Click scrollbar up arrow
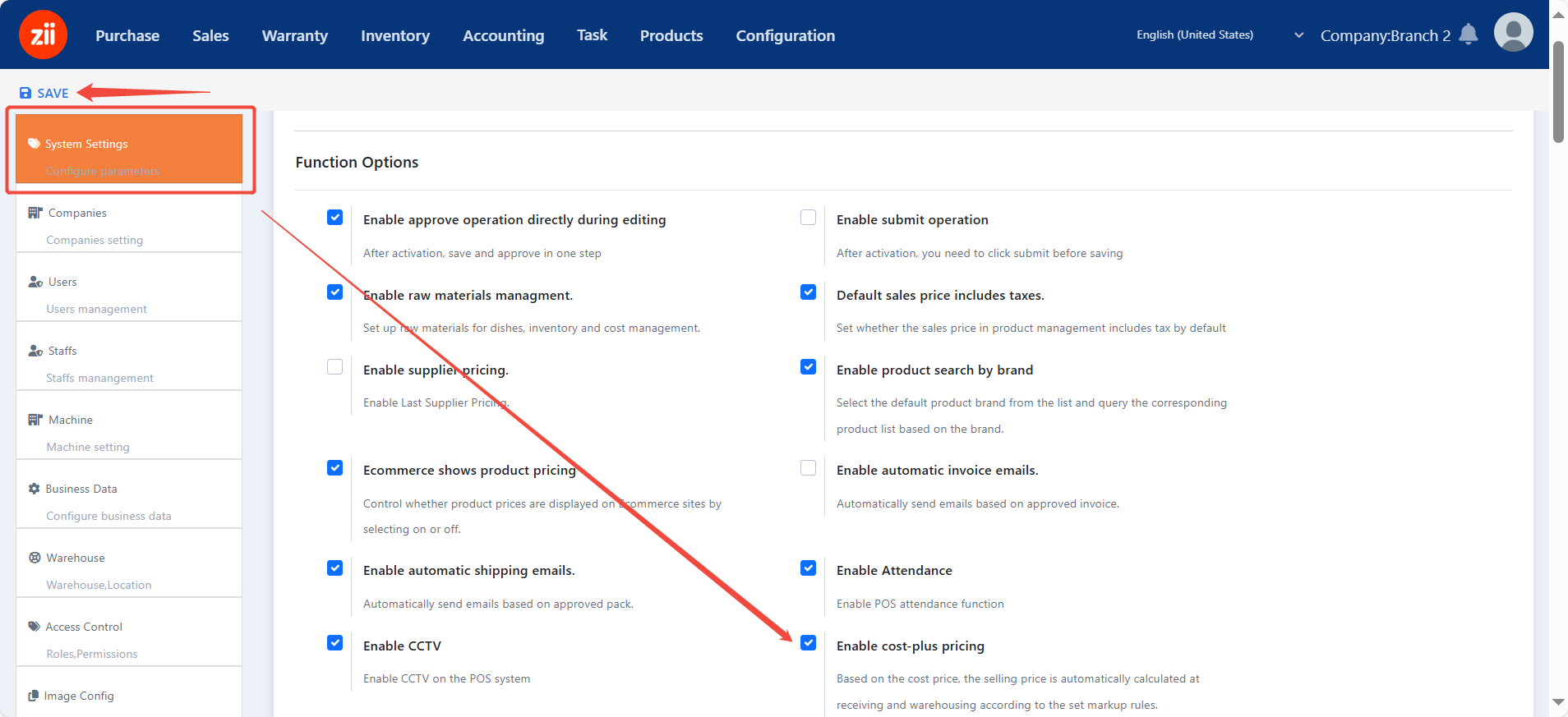The image size is (1568, 717). pos(1558,15)
